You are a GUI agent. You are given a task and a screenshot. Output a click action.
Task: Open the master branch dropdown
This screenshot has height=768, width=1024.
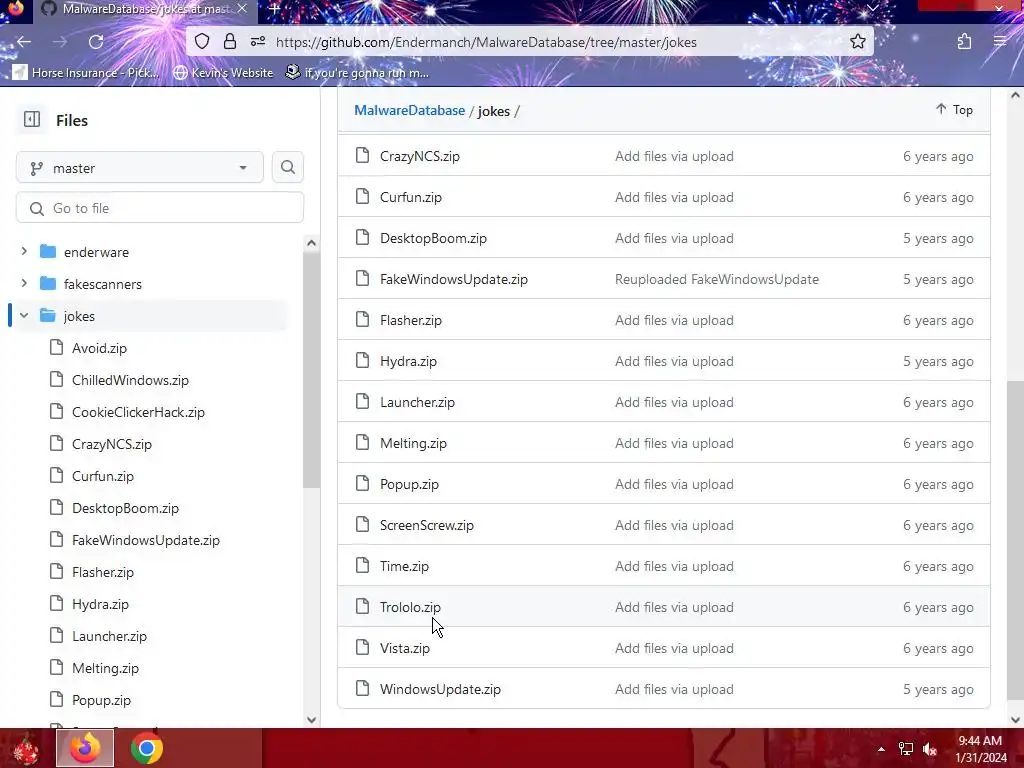tap(140, 168)
